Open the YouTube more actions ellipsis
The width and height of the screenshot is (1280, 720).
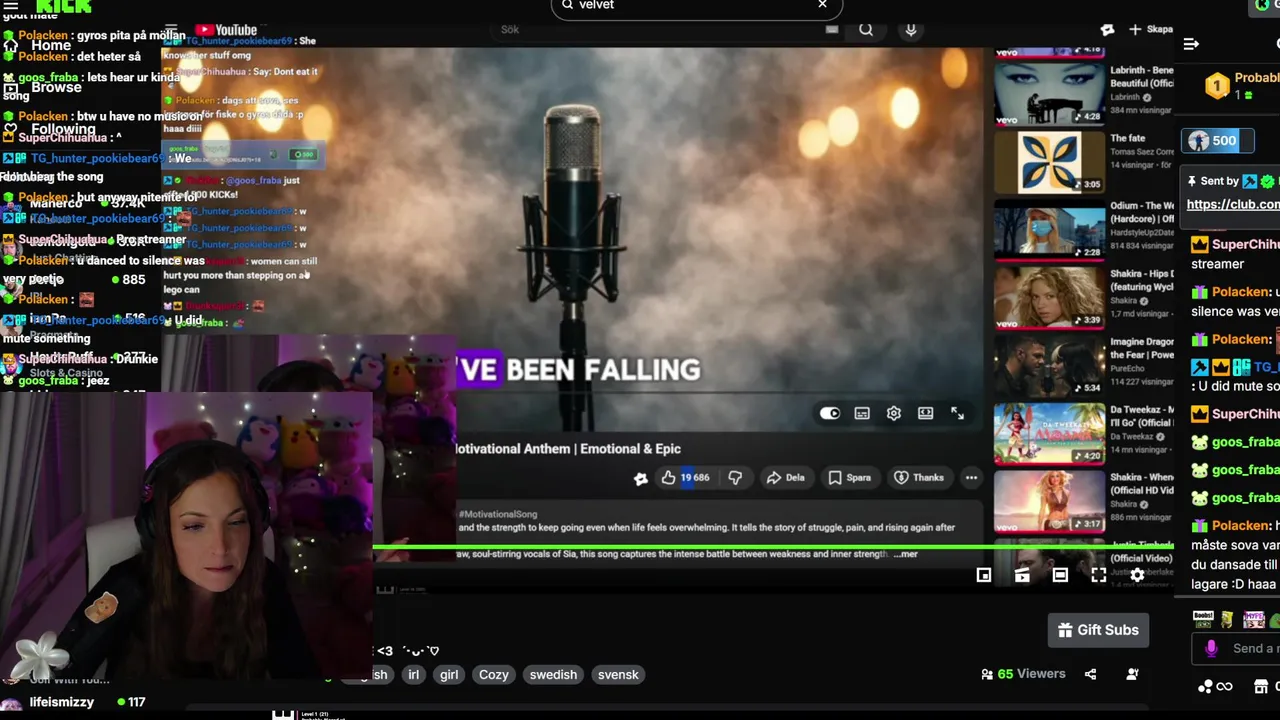pos(971,478)
